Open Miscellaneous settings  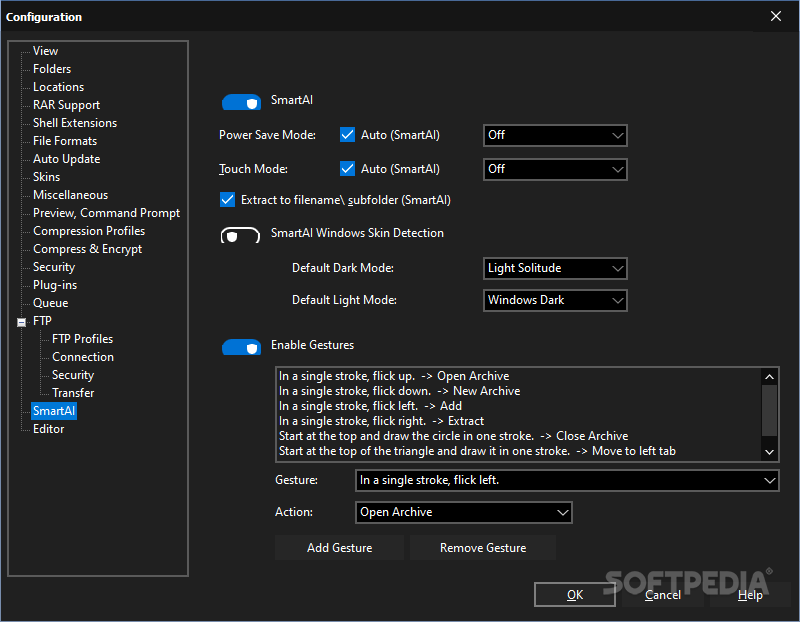[70, 195]
